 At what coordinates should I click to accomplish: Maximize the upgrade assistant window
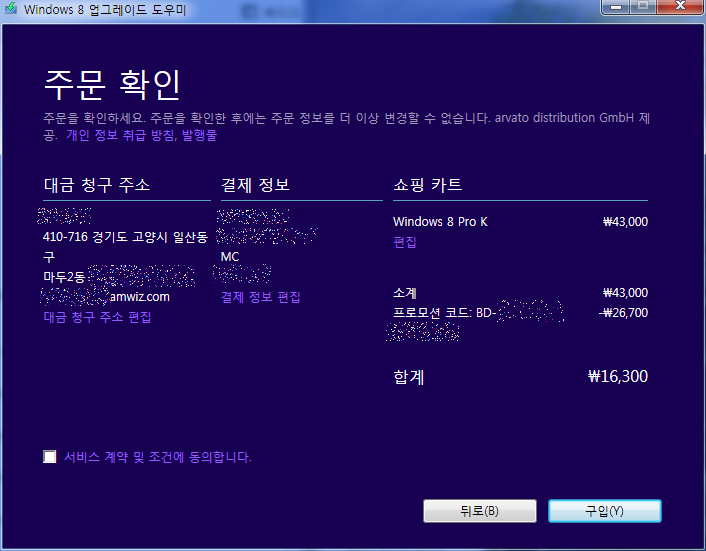click(641, 7)
